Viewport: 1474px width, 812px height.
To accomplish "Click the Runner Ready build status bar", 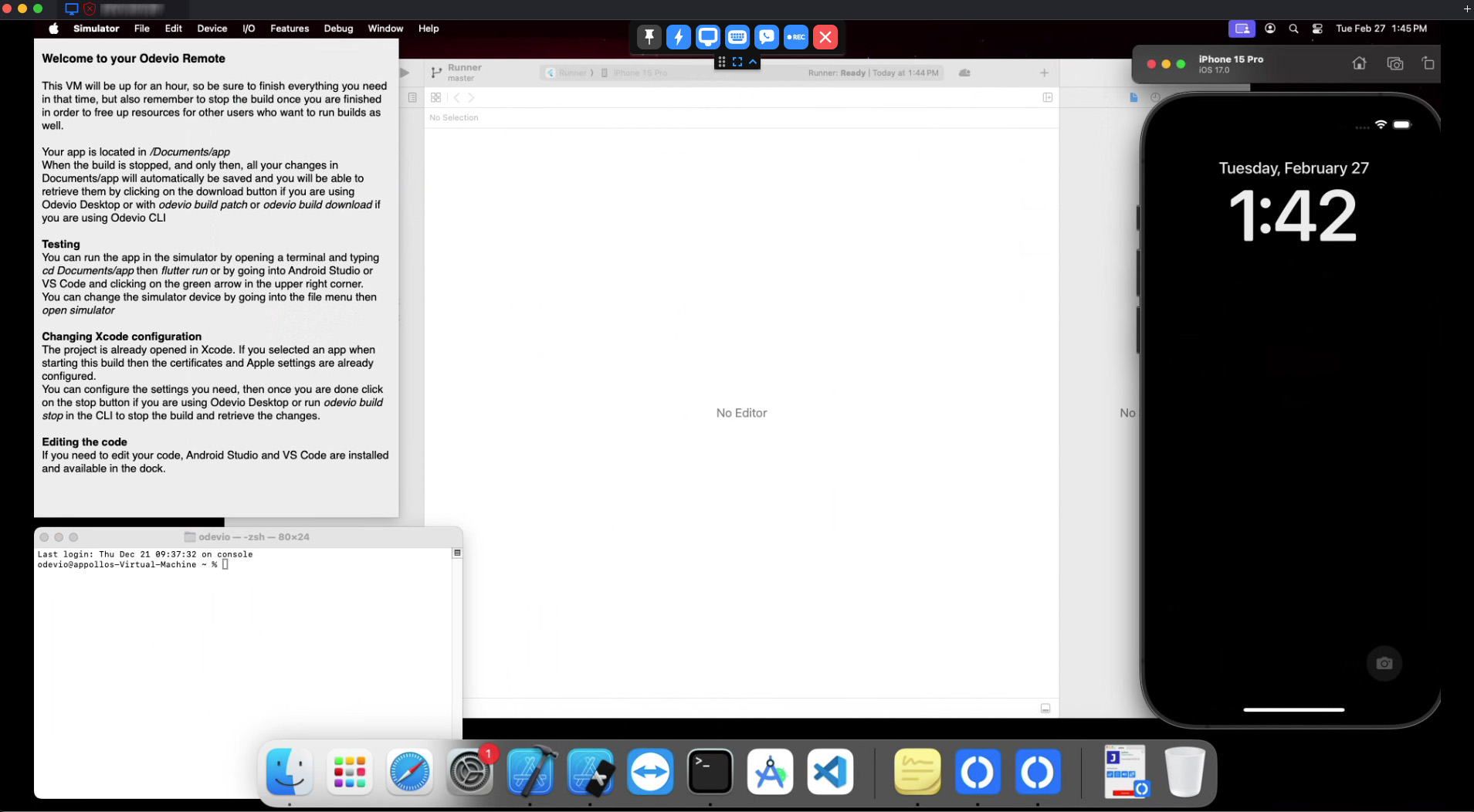I will (x=873, y=73).
